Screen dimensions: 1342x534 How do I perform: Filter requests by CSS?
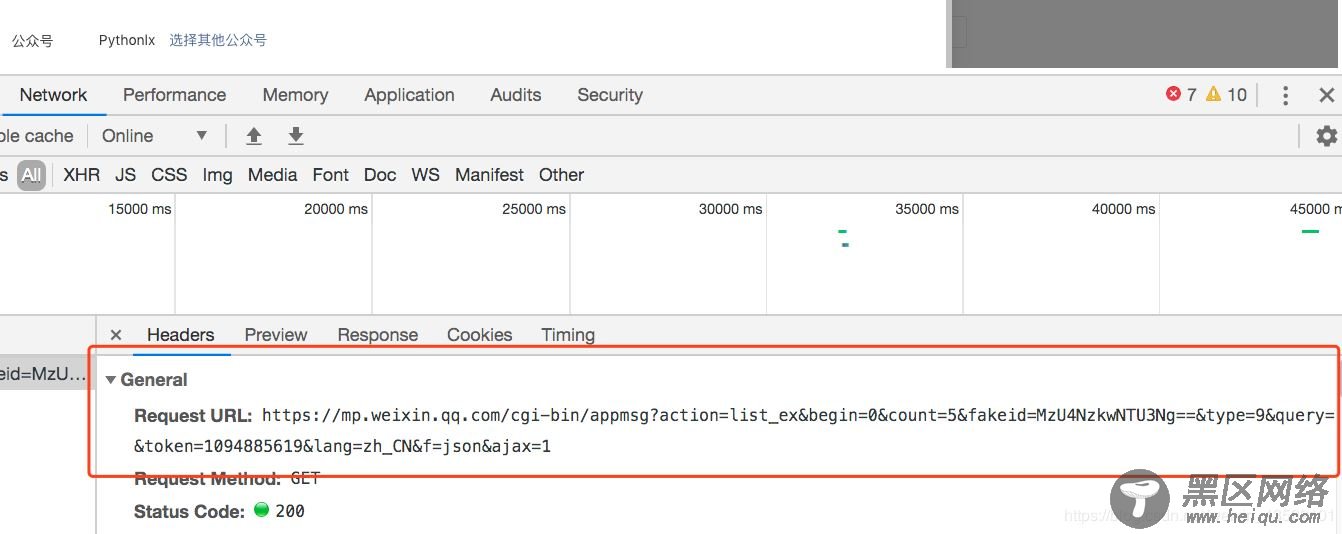(x=169, y=175)
